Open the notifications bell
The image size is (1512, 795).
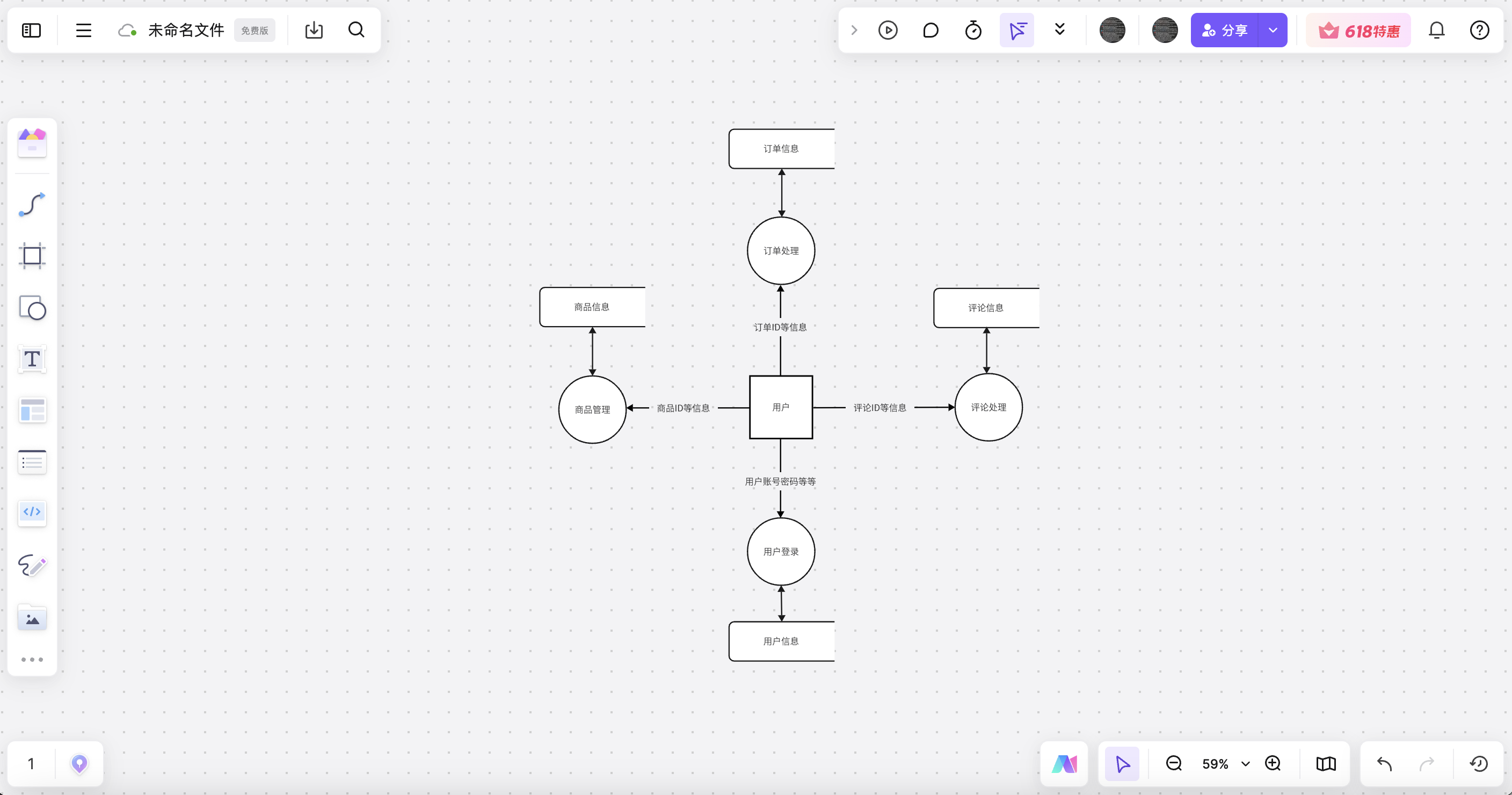pyautogui.click(x=1436, y=30)
